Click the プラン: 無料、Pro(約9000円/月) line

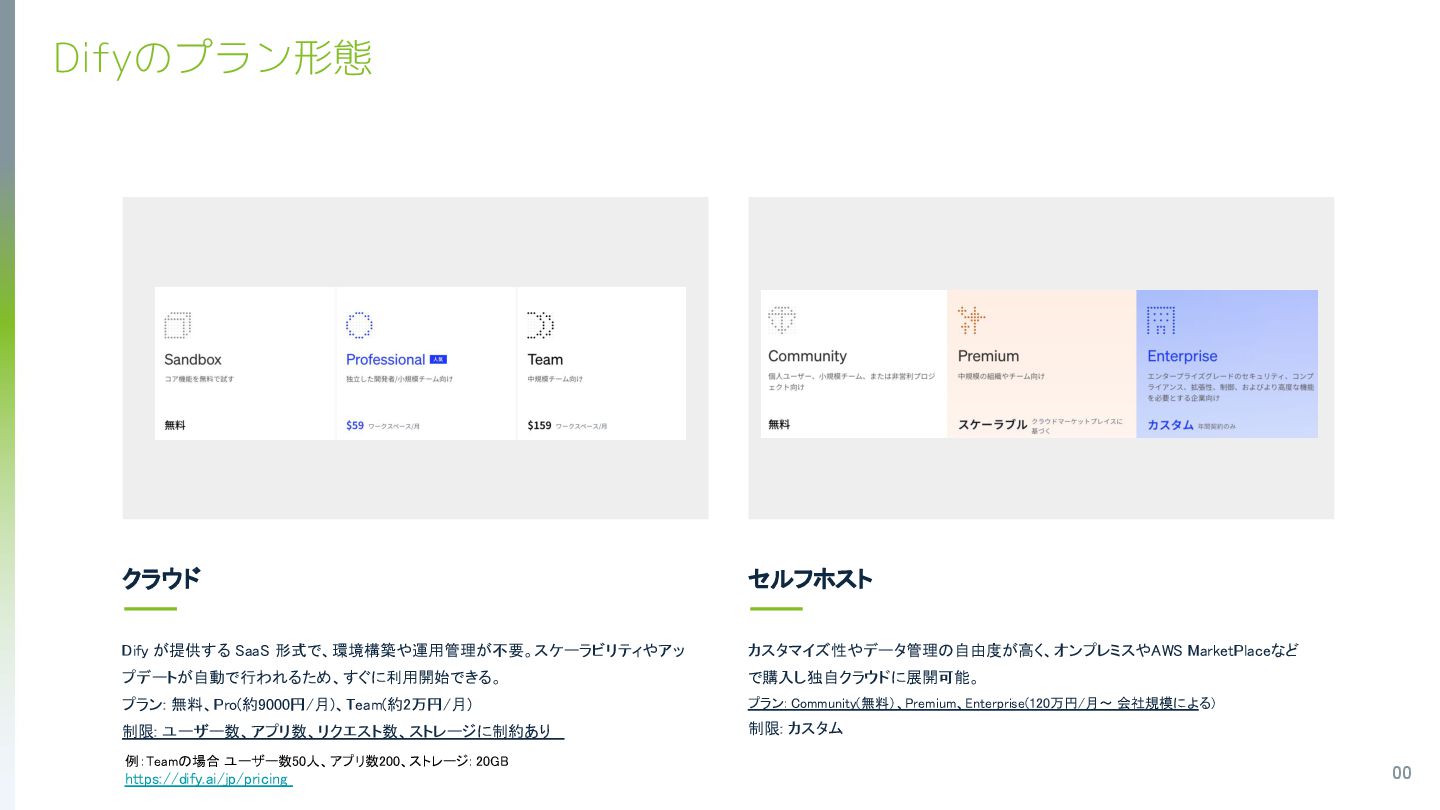click(x=297, y=704)
